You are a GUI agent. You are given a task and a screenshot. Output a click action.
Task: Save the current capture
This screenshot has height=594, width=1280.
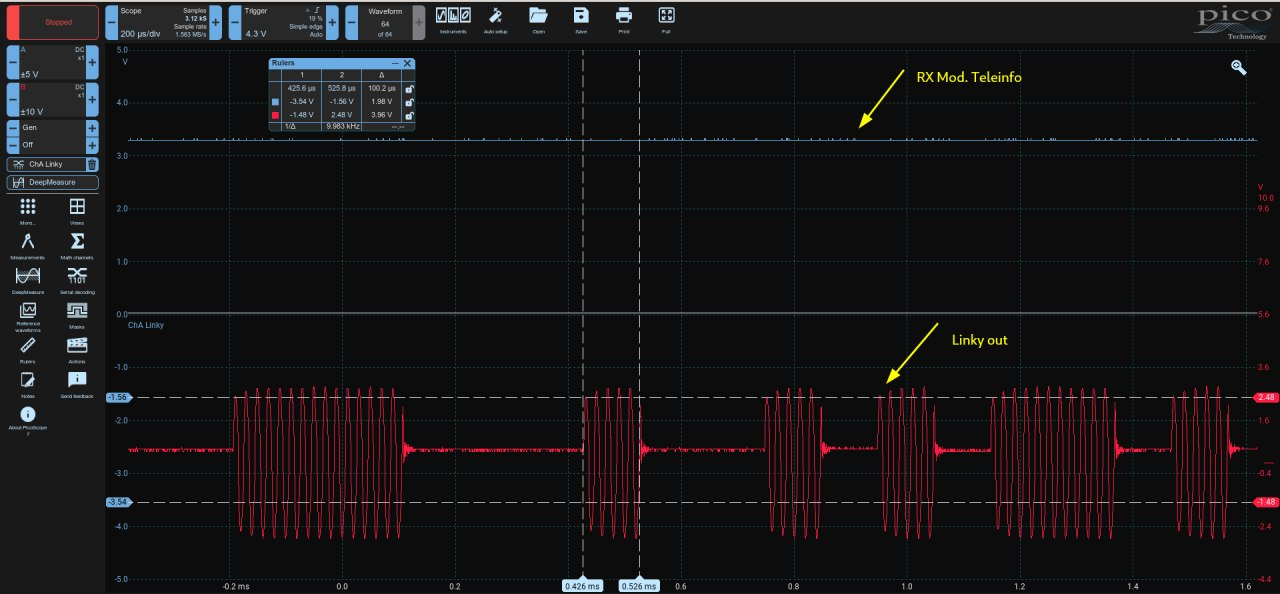(x=581, y=19)
